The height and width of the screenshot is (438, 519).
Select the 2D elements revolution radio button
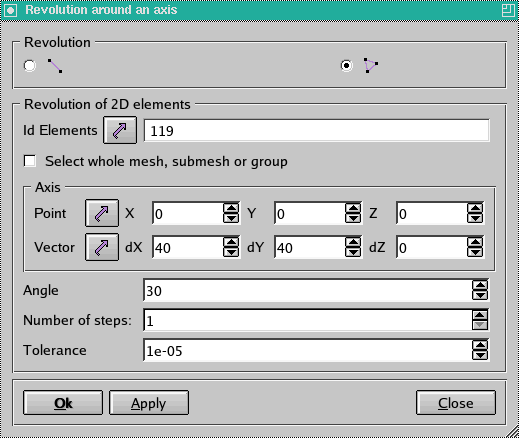coord(347,65)
